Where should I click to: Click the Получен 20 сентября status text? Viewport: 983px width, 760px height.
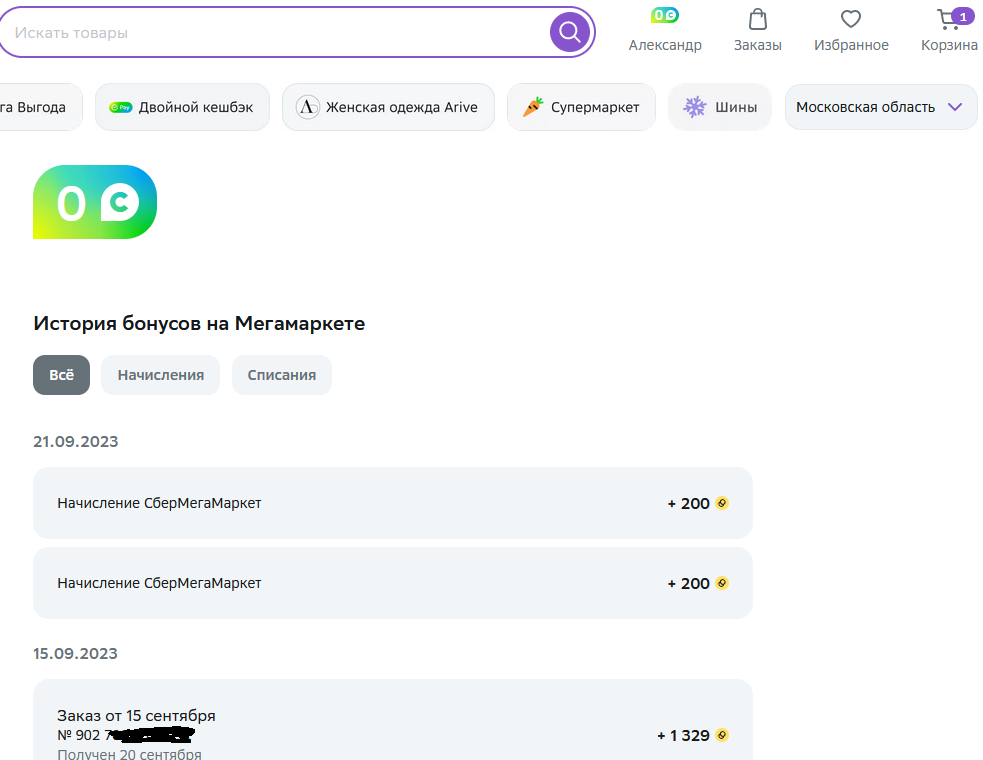coord(129,754)
